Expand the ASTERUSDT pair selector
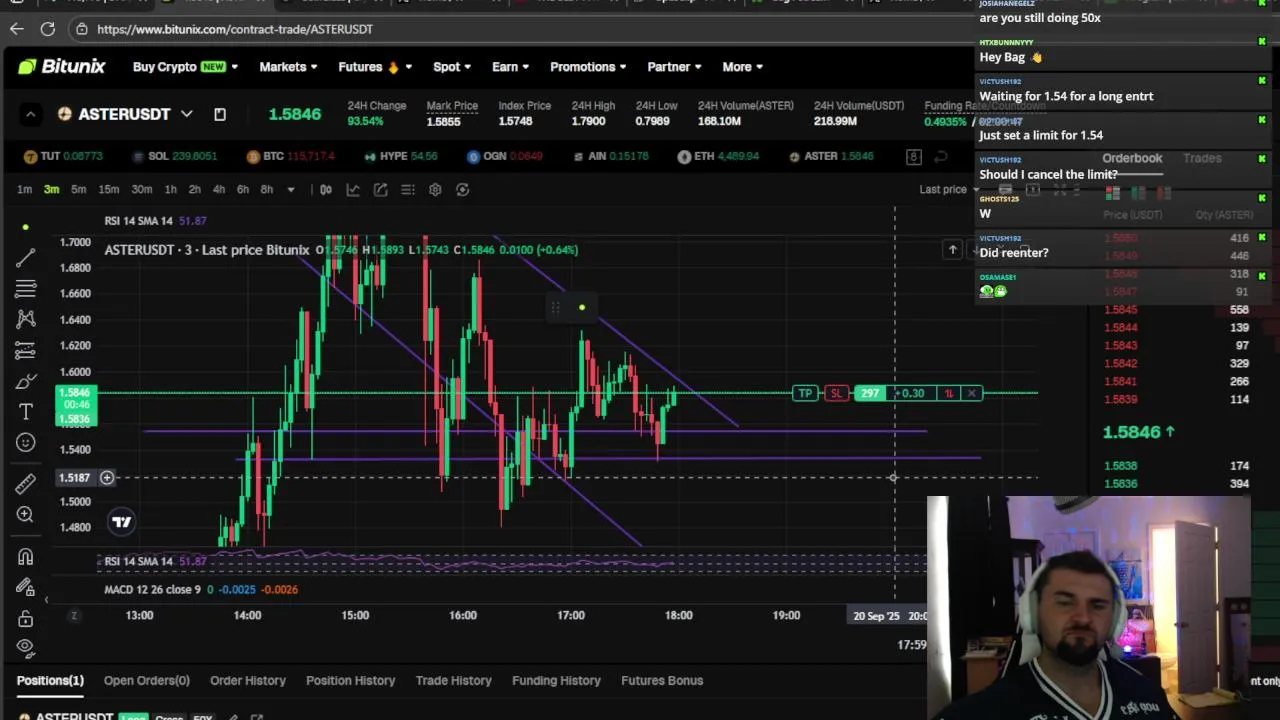Image resolution: width=1280 pixels, height=720 pixels. click(x=186, y=114)
